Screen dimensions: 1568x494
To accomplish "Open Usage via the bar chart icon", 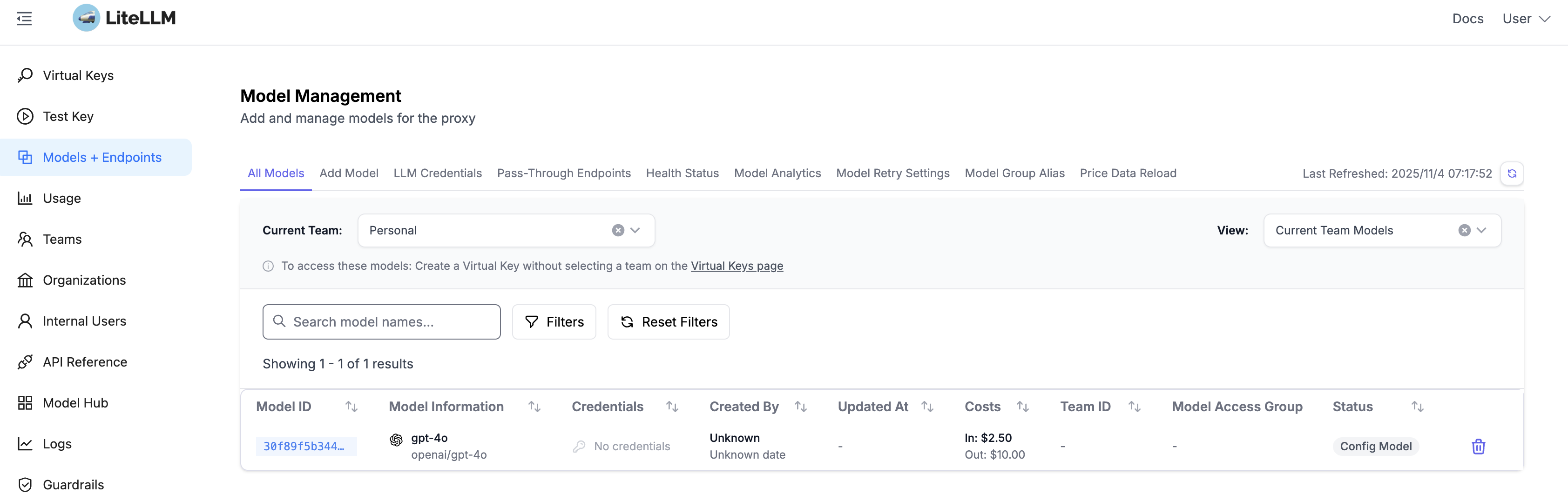I will (25, 198).
